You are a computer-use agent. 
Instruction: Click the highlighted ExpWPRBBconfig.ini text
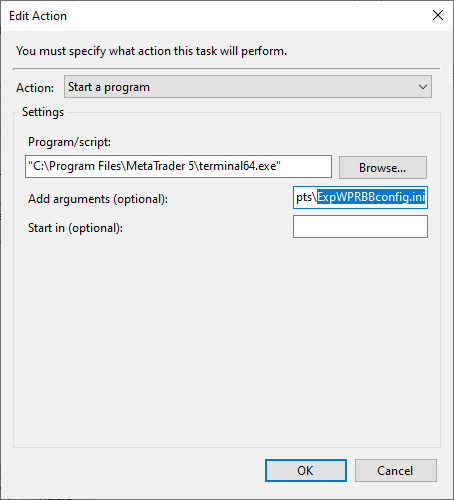371,197
